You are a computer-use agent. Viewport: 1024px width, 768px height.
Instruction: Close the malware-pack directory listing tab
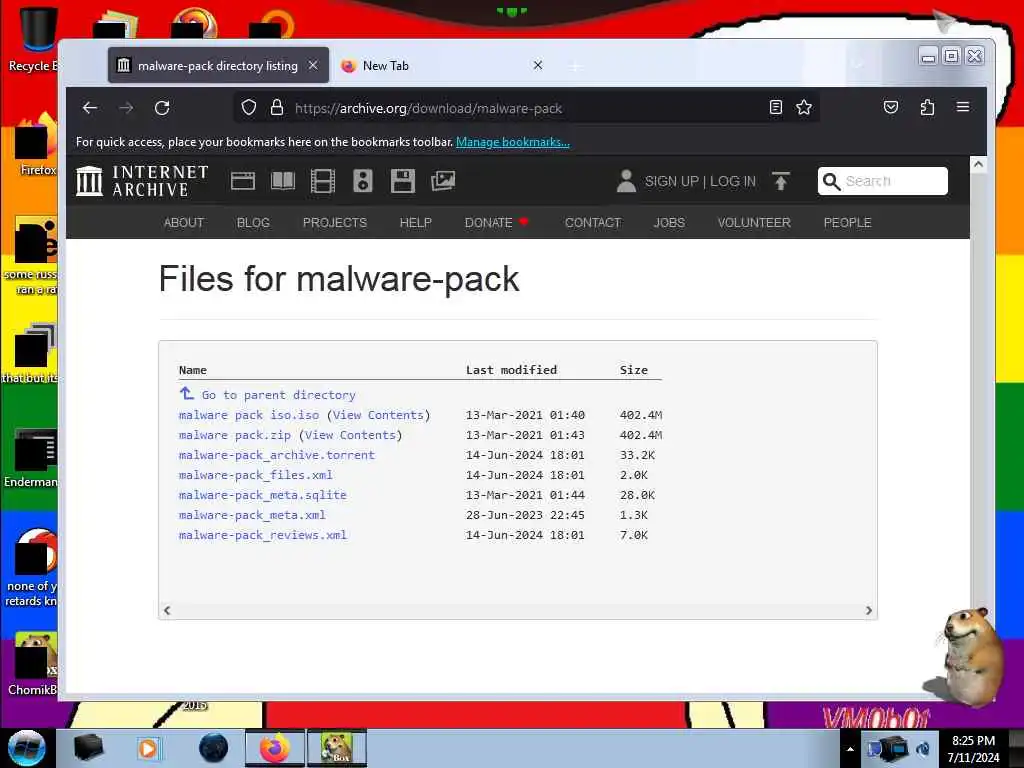coord(313,65)
